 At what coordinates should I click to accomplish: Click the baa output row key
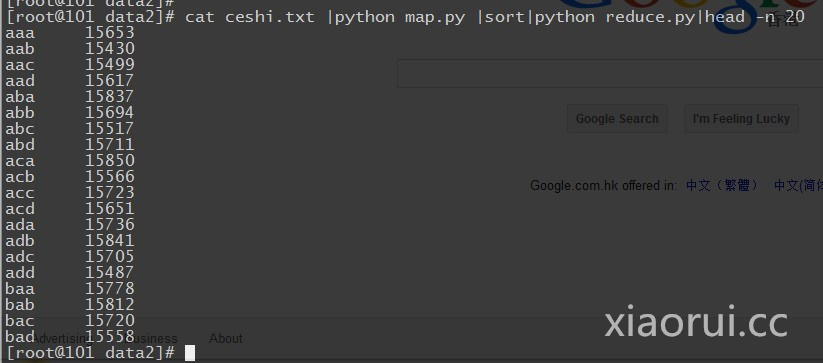[20, 289]
